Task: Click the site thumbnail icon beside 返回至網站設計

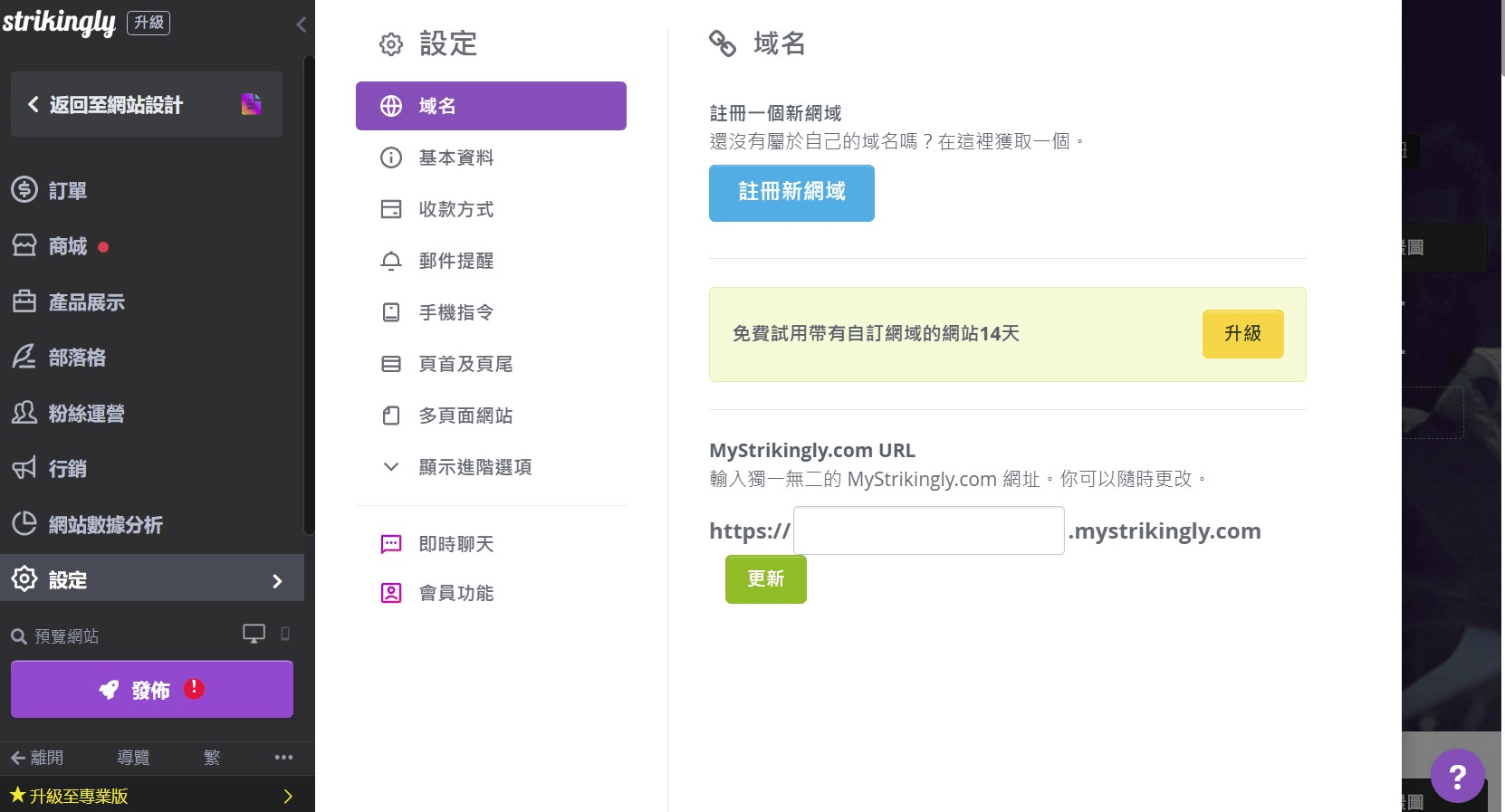Action: click(251, 105)
